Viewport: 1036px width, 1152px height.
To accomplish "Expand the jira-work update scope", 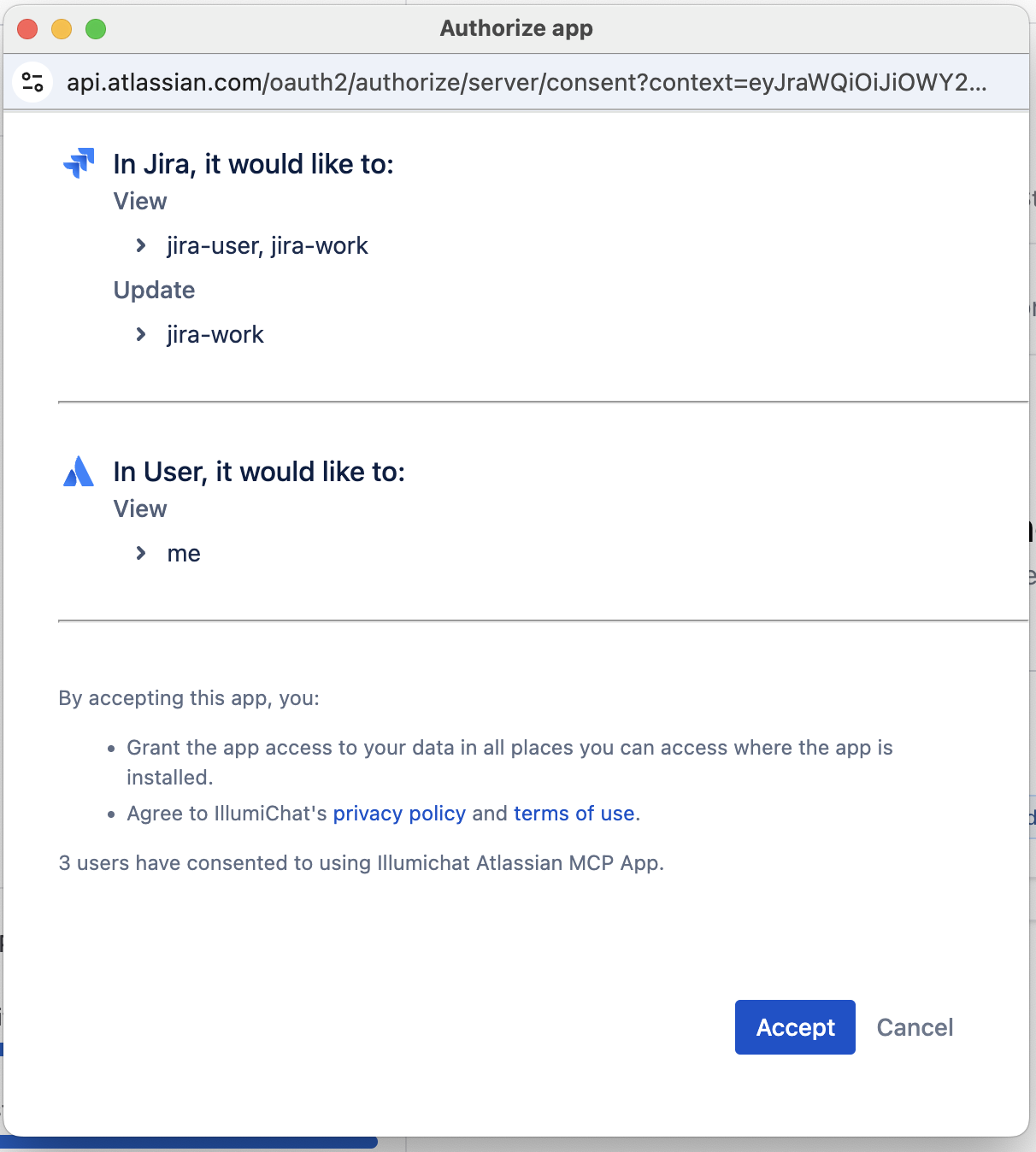I will click(x=140, y=334).
